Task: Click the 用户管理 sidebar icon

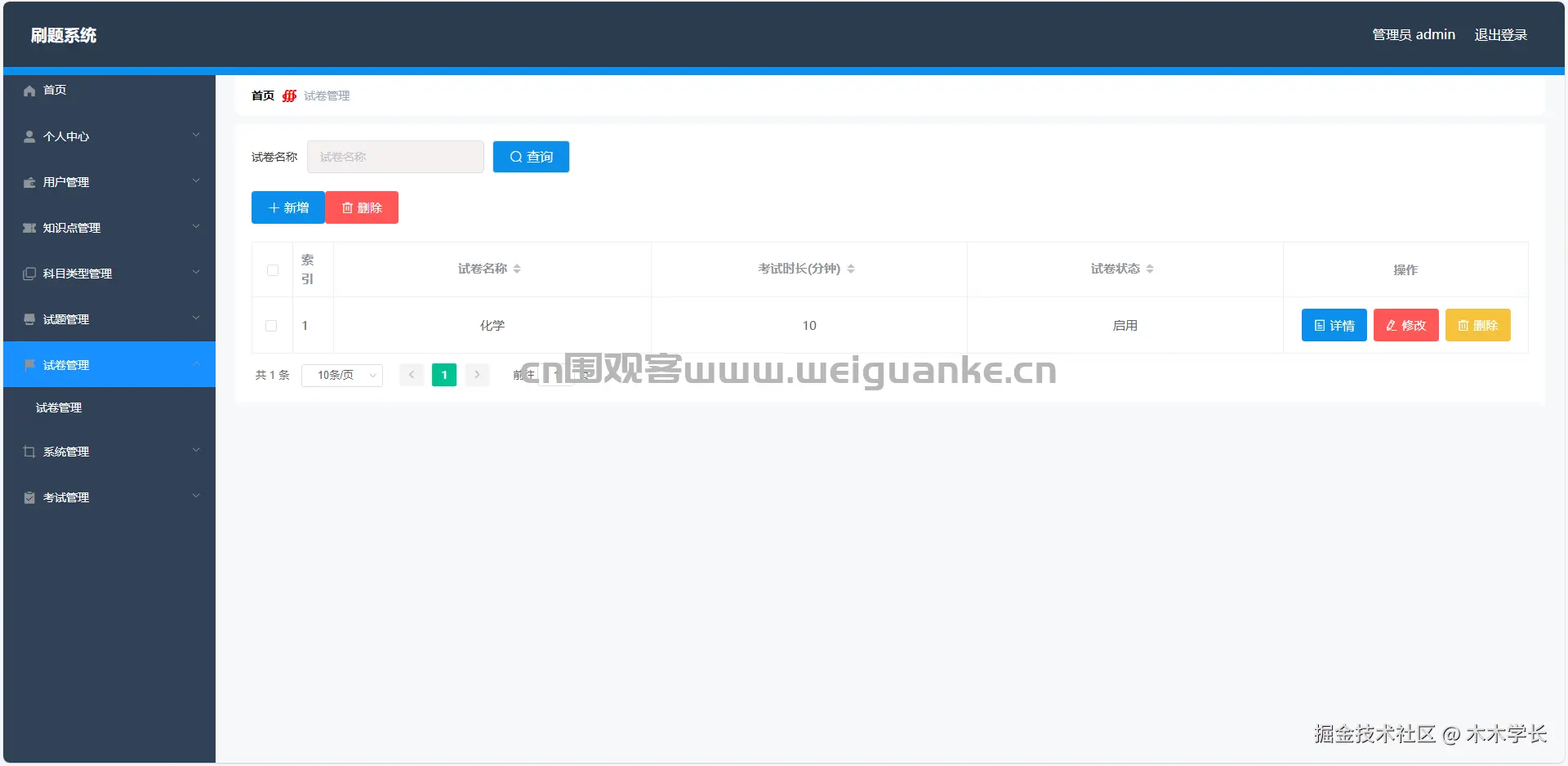Action: [x=29, y=182]
